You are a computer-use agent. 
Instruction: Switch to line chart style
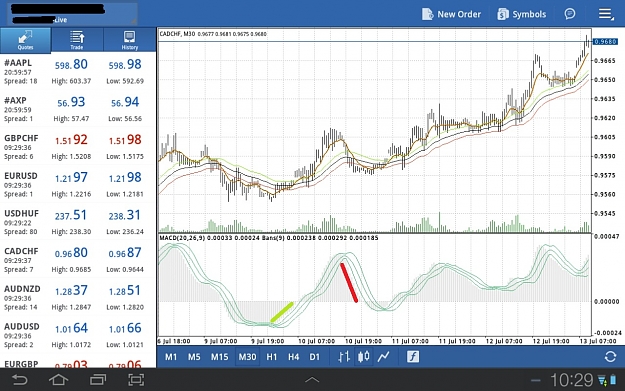383,356
